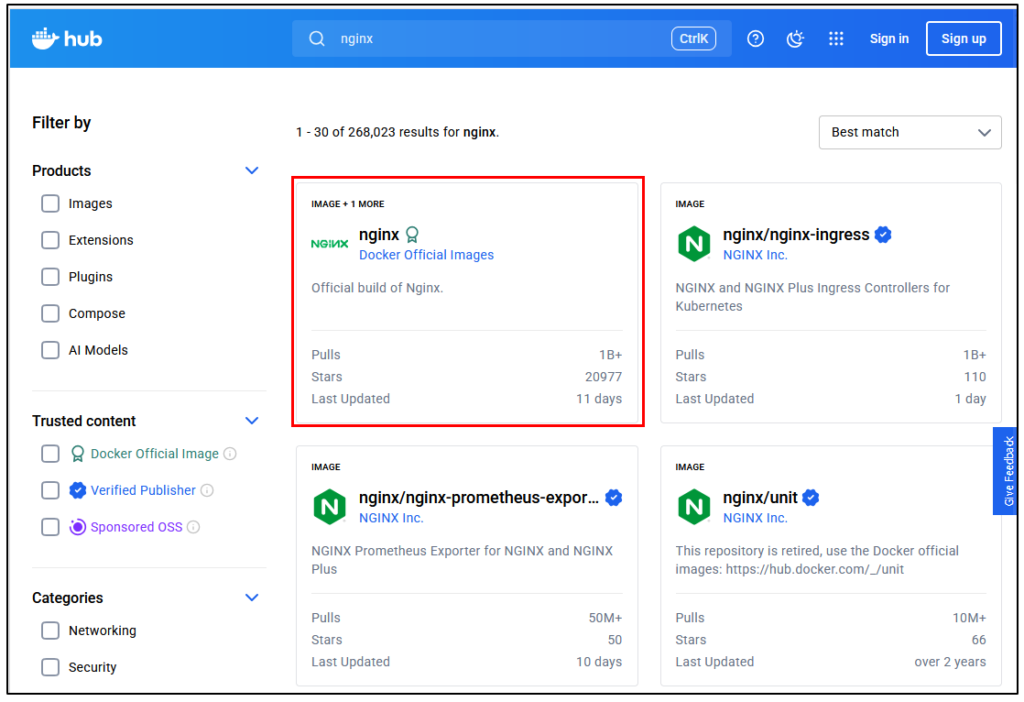This screenshot has height=702, width=1024.
Task: Click the info icon beside Verified Publisher
Action: click(x=207, y=490)
